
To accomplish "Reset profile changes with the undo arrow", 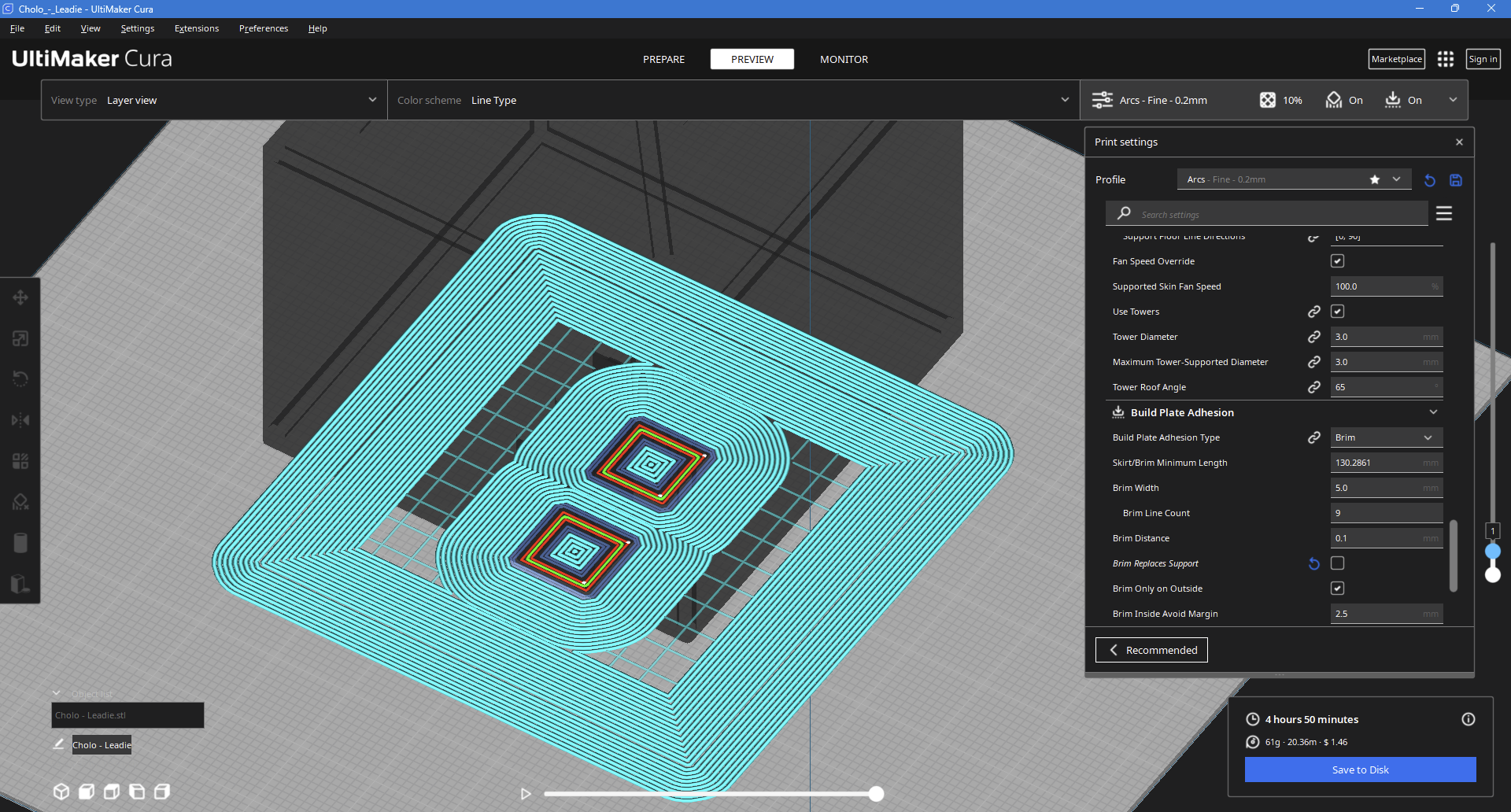I will [x=1430, y=180].
